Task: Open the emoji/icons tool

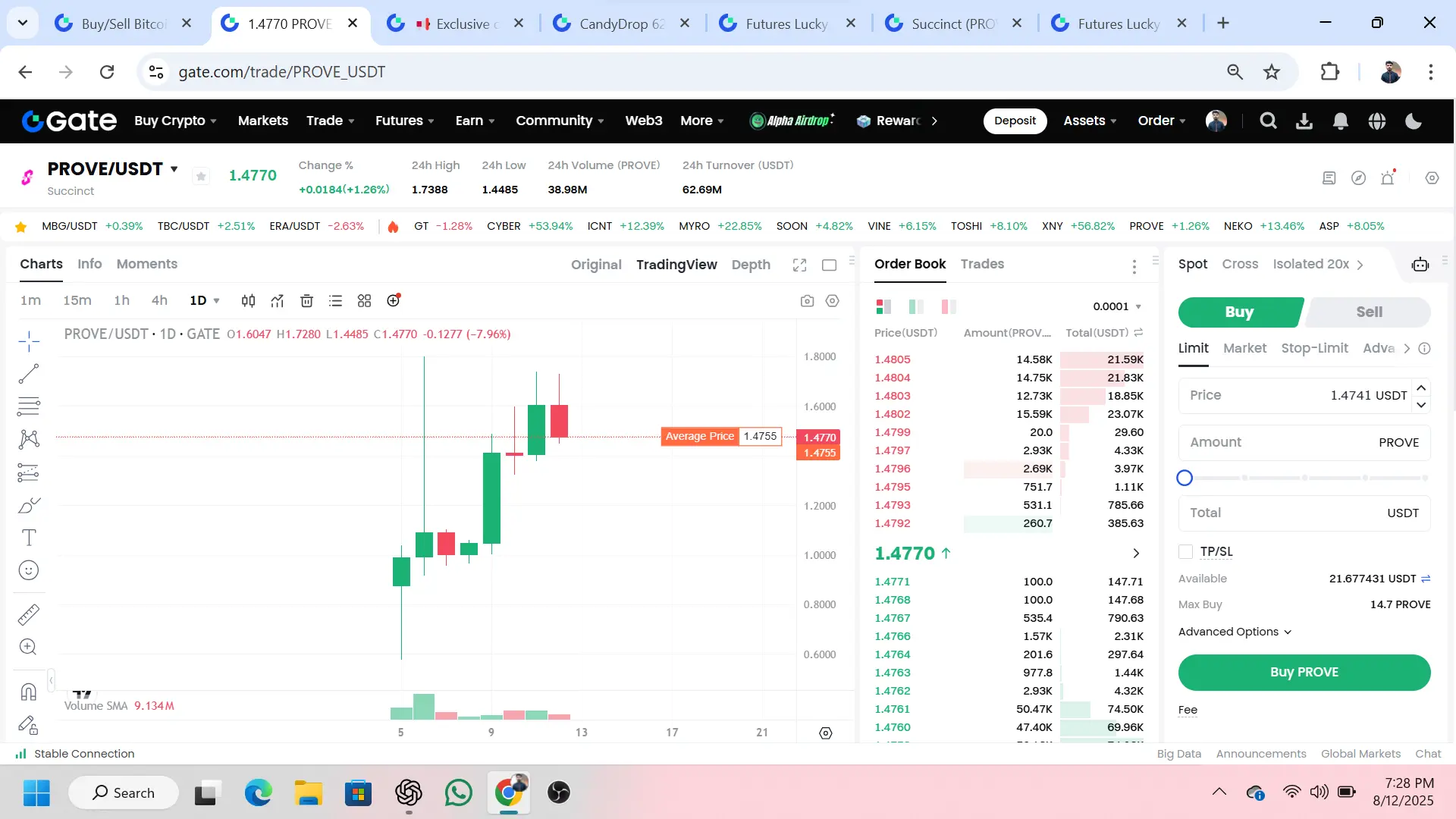Action: 29,570
